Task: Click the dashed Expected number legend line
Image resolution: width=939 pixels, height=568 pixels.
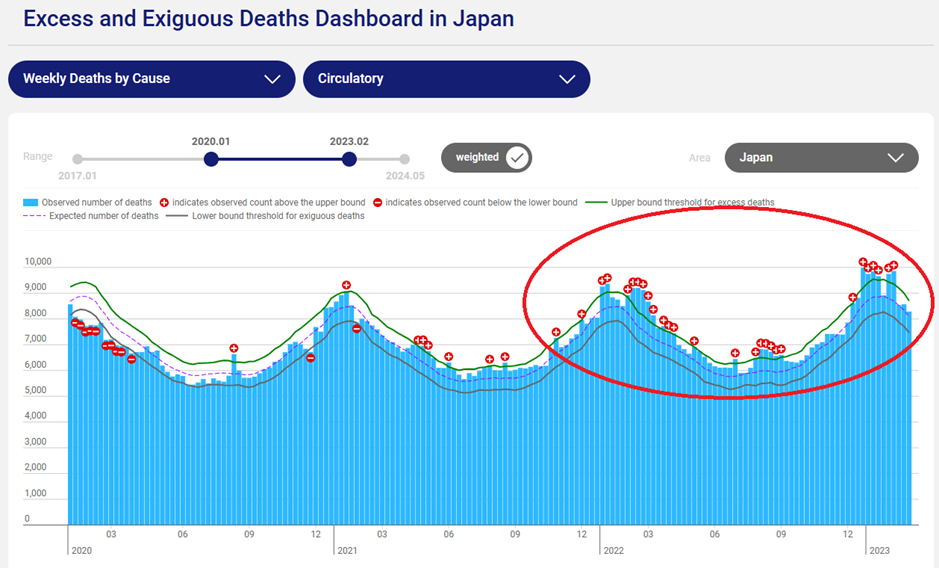Action: 34,216
